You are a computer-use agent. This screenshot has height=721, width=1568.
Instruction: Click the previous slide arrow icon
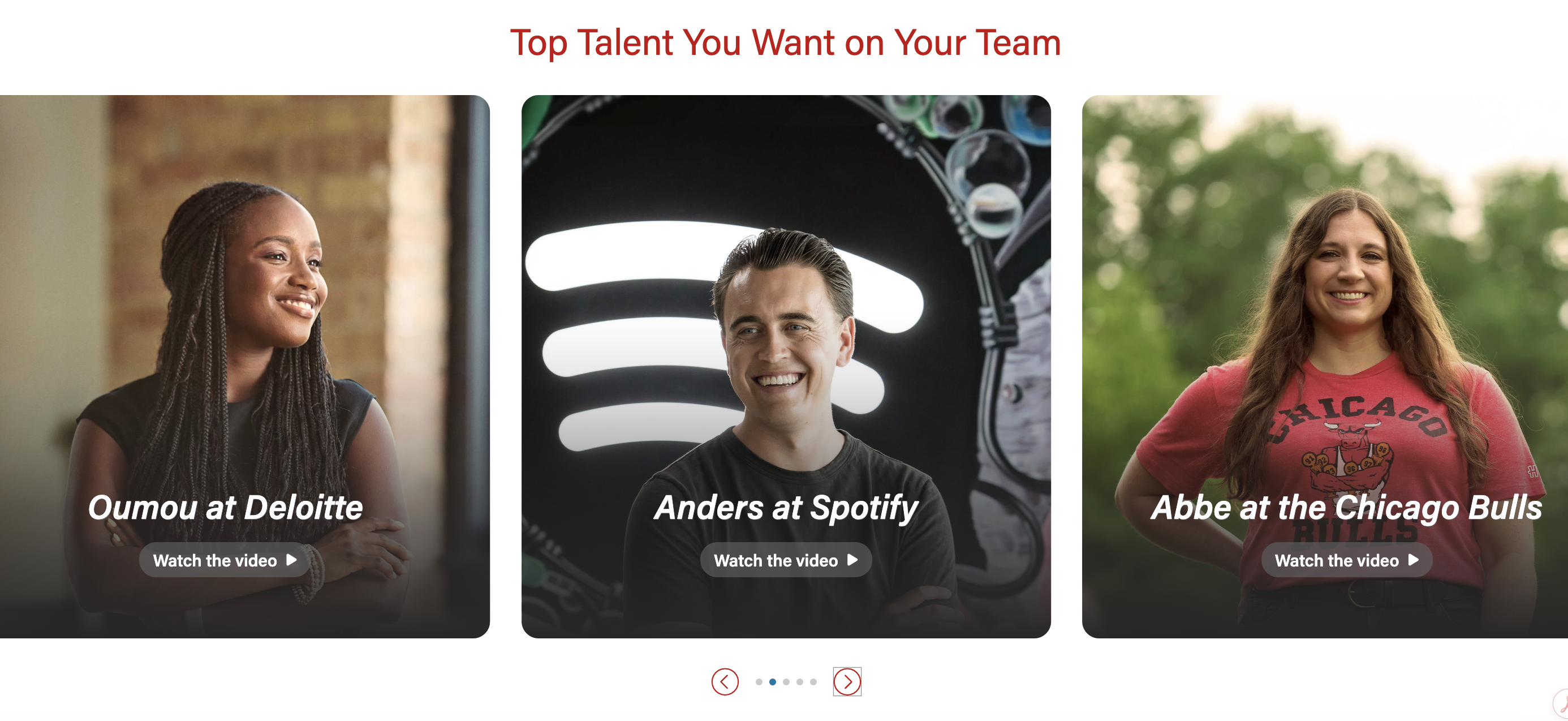click(725, 681)
